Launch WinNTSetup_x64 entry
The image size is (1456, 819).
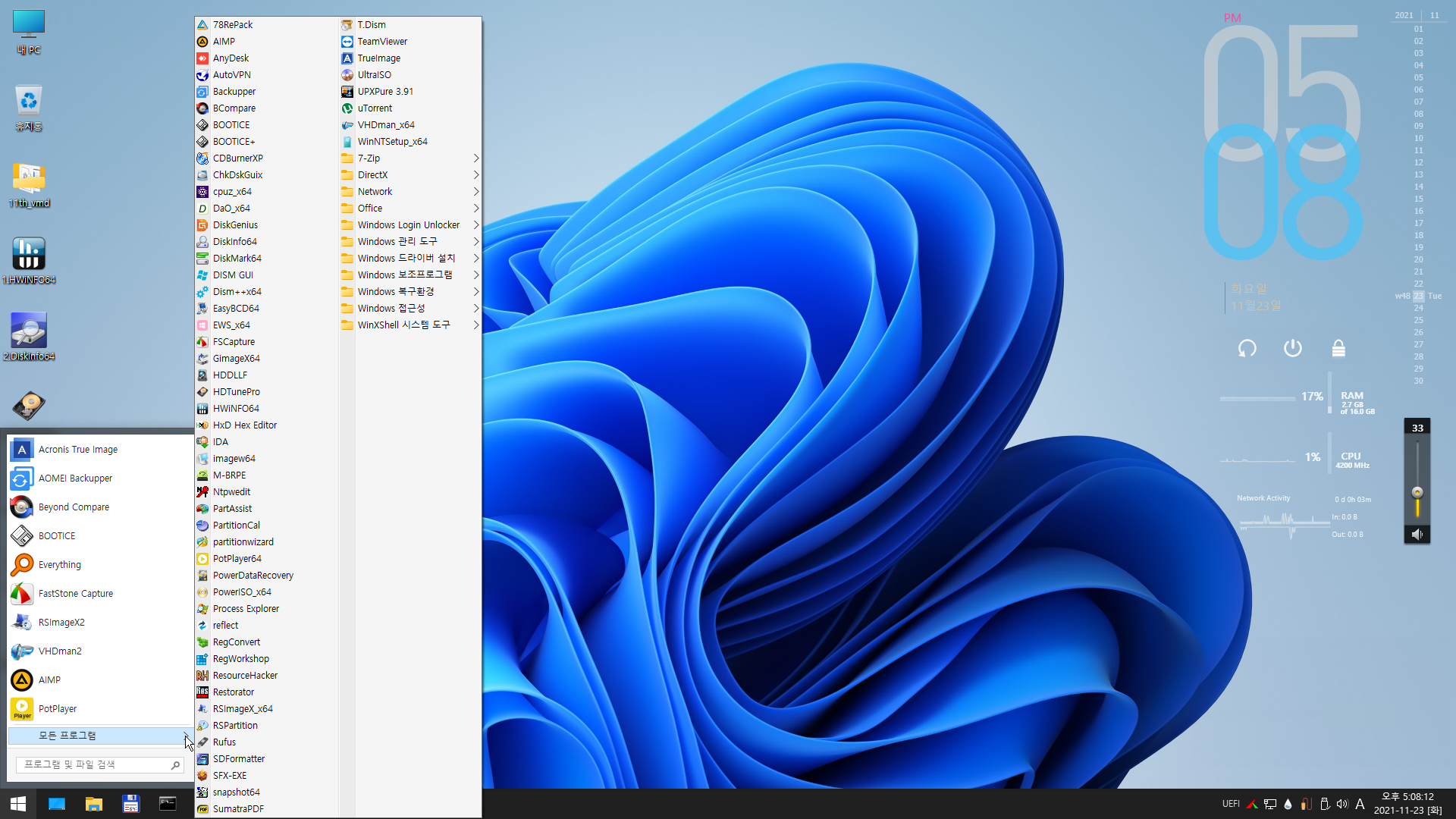pos(410,142)
